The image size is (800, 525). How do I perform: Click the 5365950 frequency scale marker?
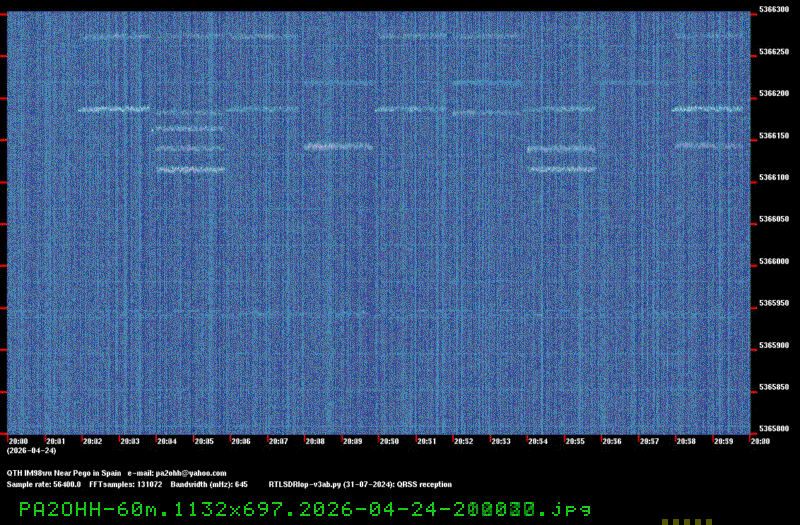[774, 303]
